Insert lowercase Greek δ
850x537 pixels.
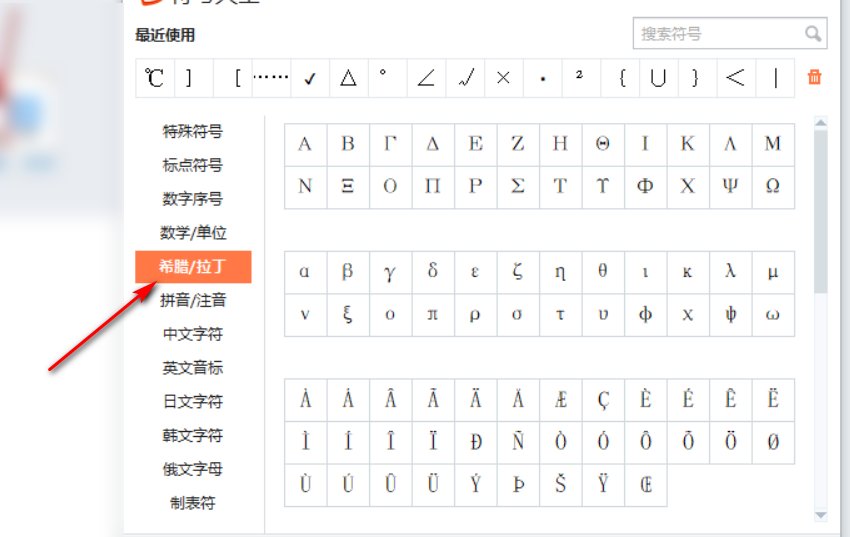(x=433, y=272)
